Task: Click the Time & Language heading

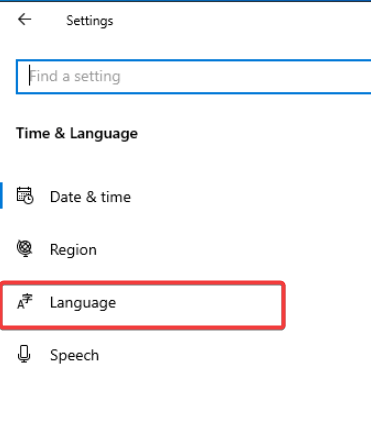Action: click(77, 134)
